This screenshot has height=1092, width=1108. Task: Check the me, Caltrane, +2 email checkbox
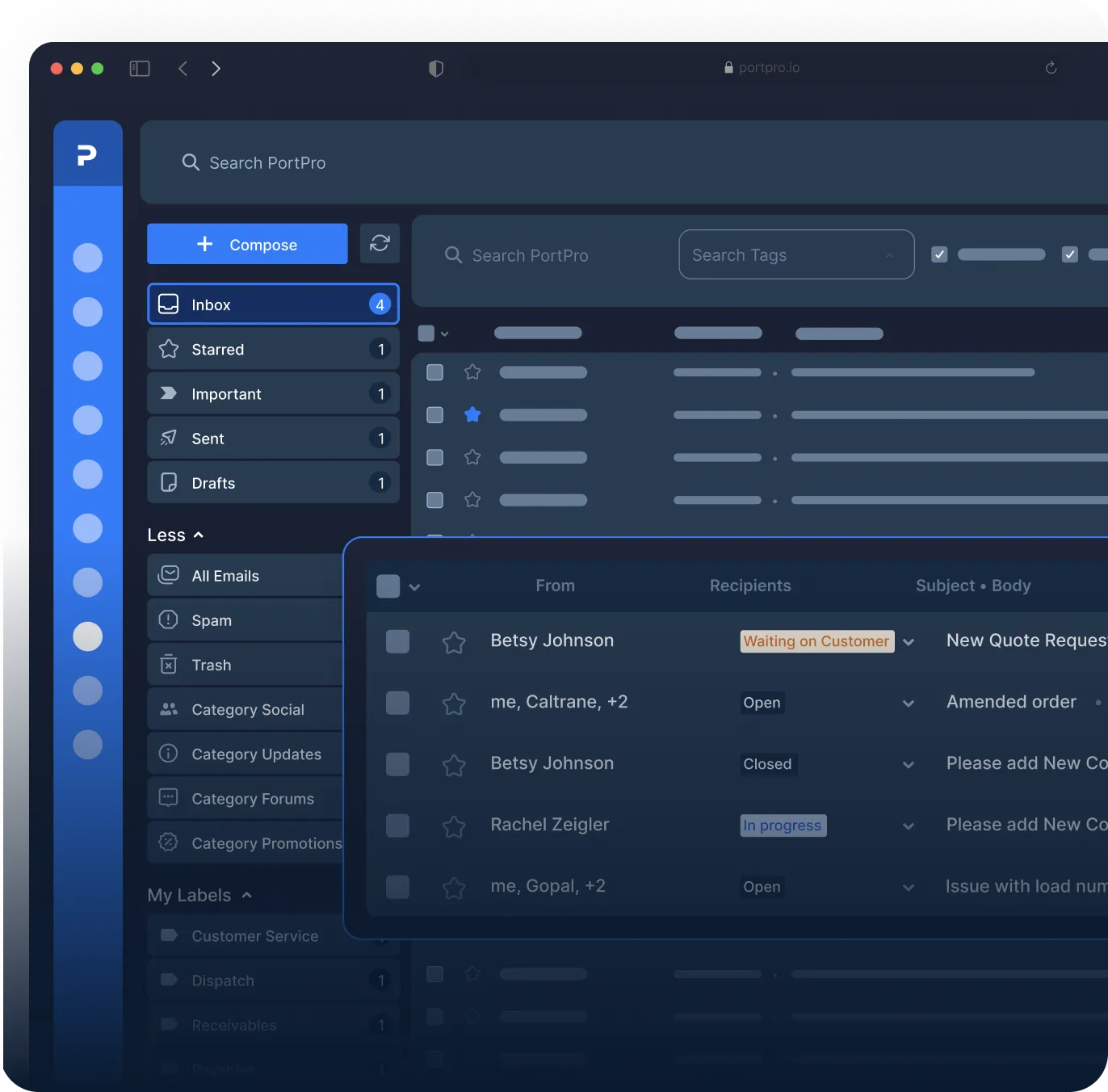(x=397, y=703)
